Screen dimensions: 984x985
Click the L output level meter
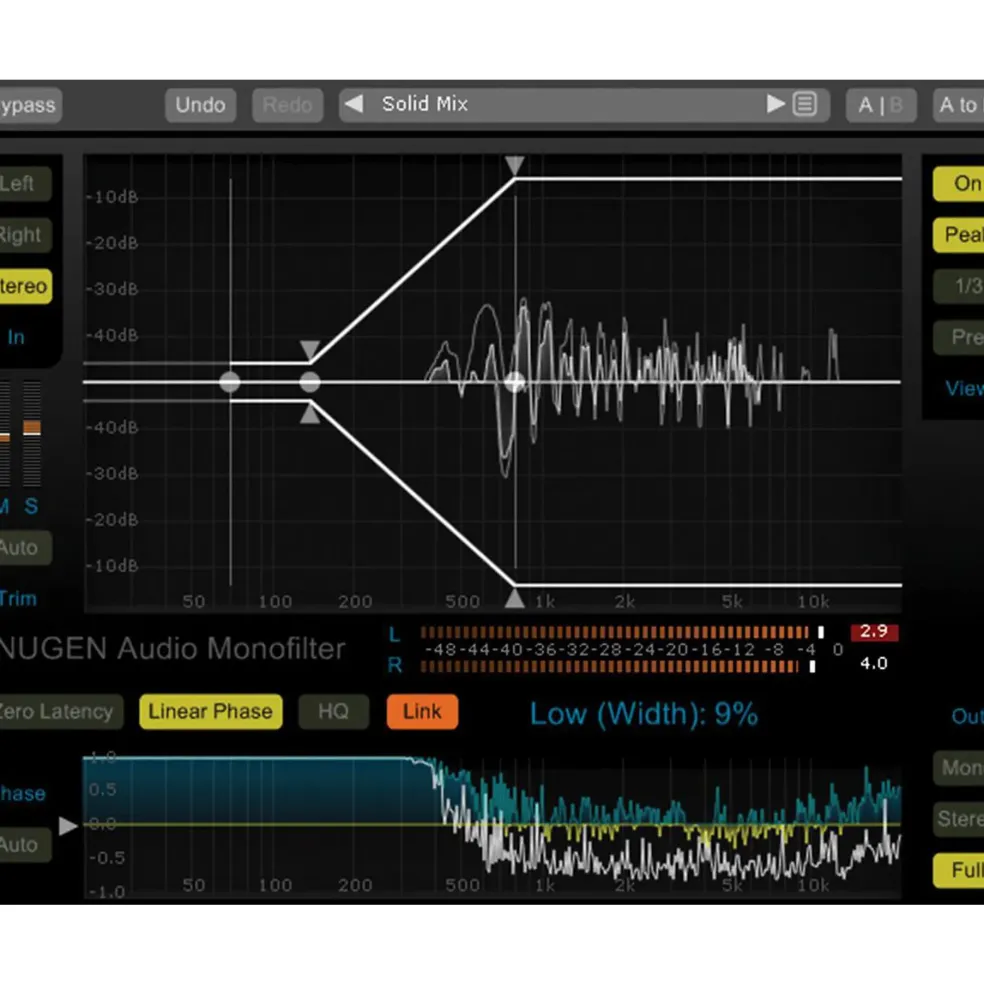pyautogui.click(x=622, y=632)
